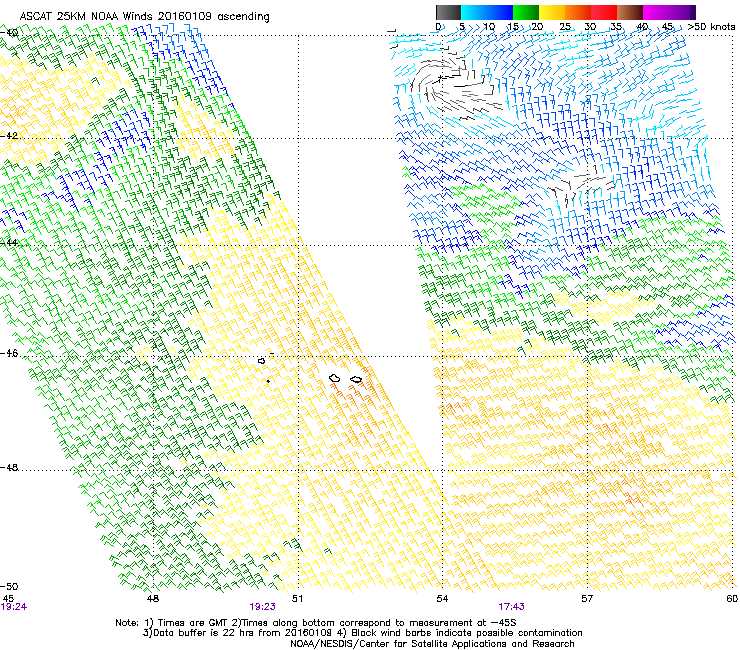This screenshot has height=650, width=740.
Task: Click the title 'ASCAT 25KM NOAA Winds 20160109 ascending'
Action: 144,17
